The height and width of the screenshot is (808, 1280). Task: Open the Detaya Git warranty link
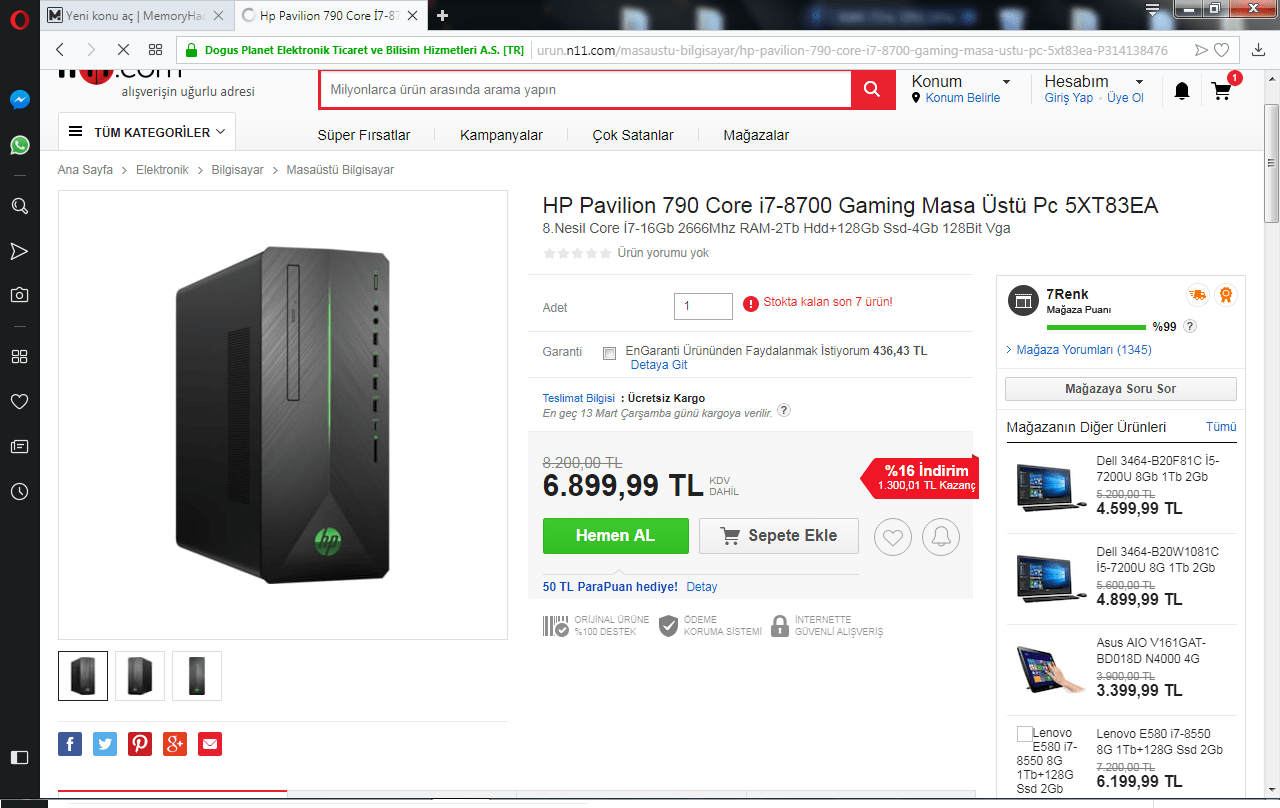point(659,365)
